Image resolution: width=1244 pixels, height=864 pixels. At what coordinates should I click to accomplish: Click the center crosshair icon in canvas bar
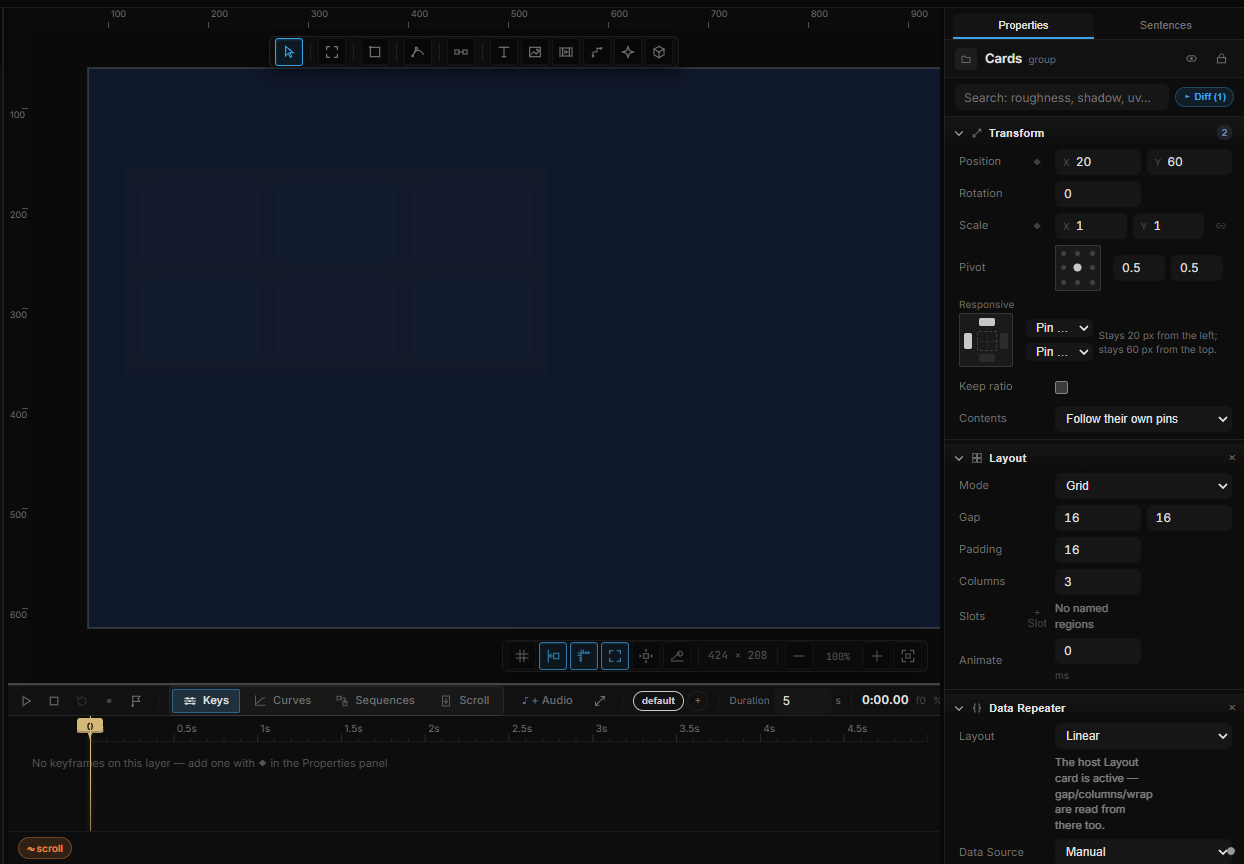tap(646, 656)
